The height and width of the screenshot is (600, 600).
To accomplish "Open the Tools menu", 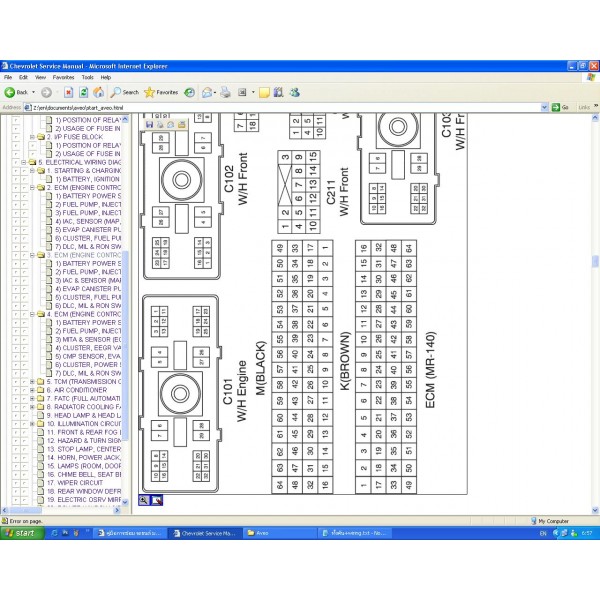I will [88, 77].
